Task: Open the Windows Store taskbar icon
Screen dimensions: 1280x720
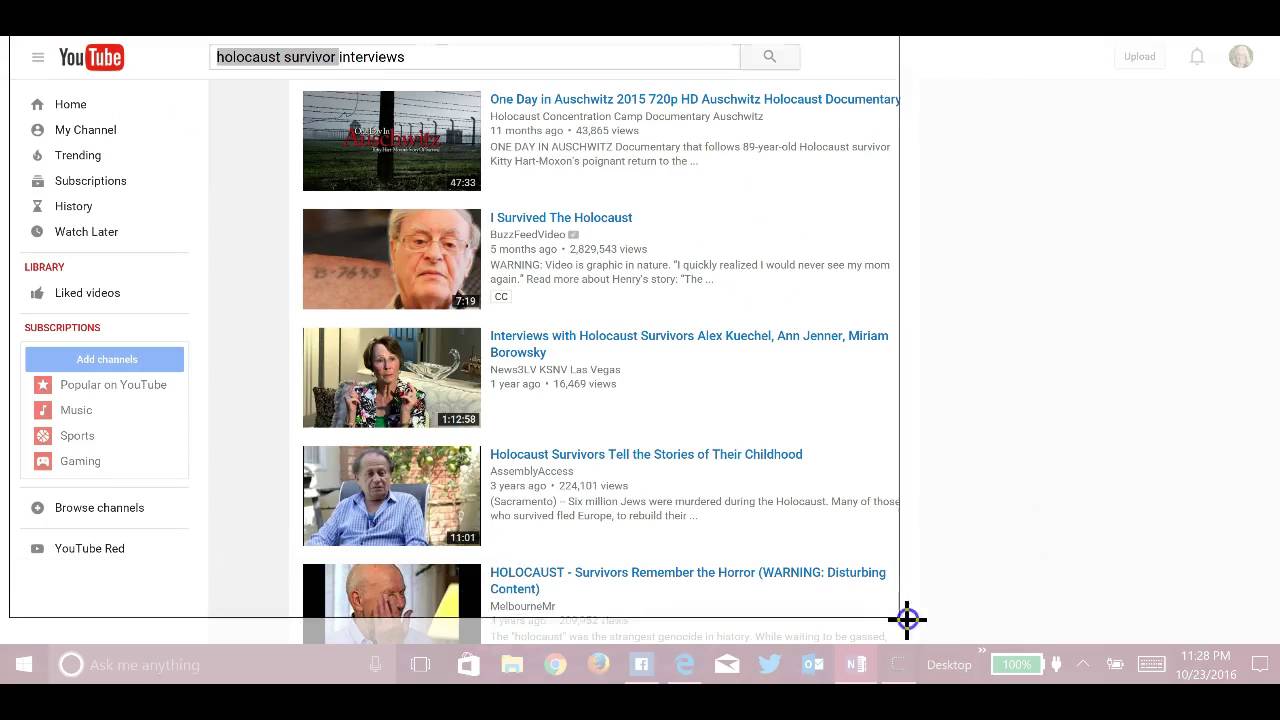Action: [x=468, y=664]
